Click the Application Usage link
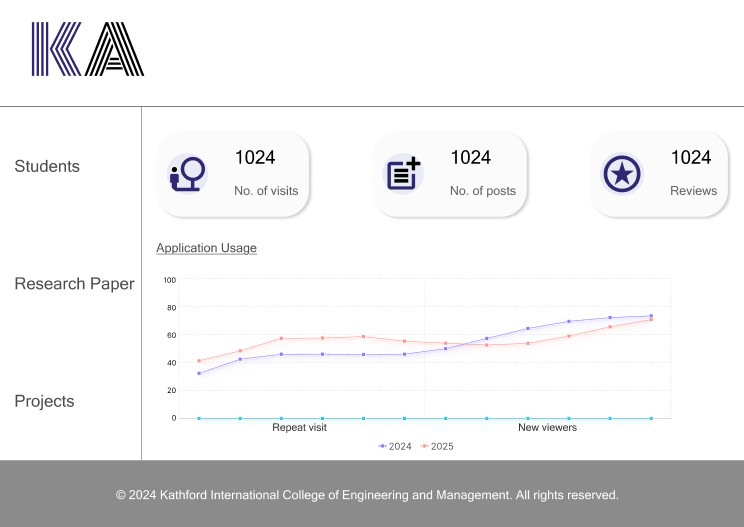 point(206,248)
